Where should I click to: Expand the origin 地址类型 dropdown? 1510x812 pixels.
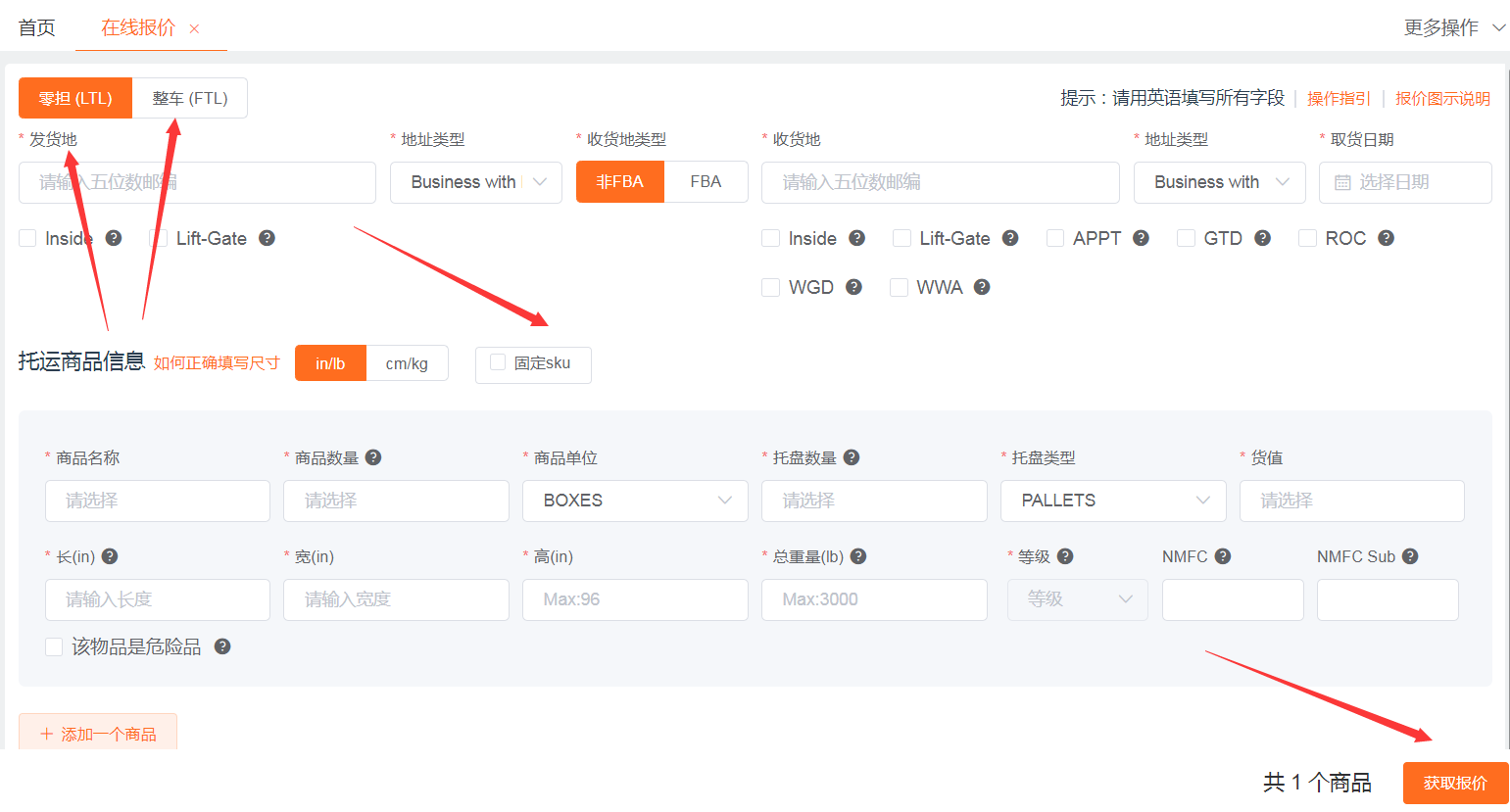[x=476, y=182]
